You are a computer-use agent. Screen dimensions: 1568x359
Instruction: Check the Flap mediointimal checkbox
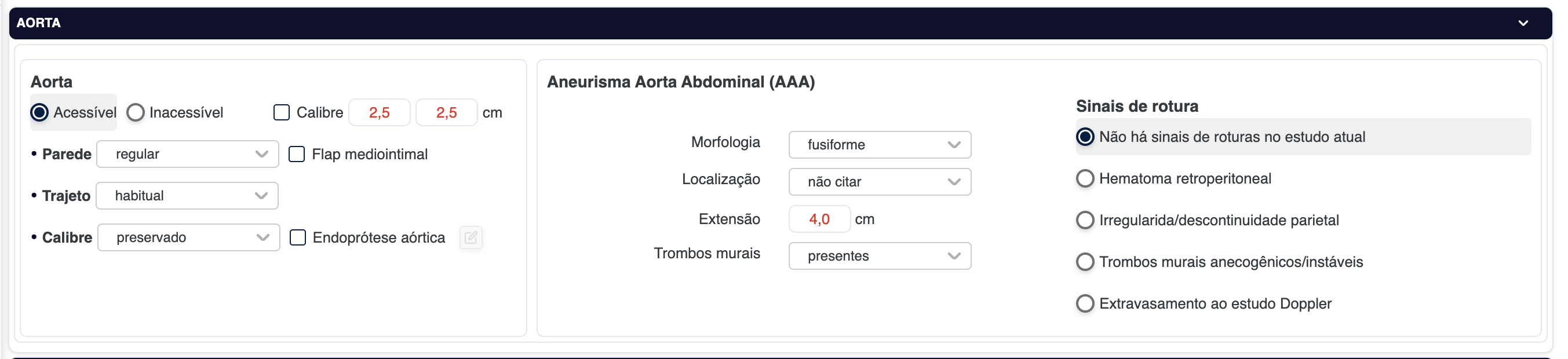click(297, 155)
